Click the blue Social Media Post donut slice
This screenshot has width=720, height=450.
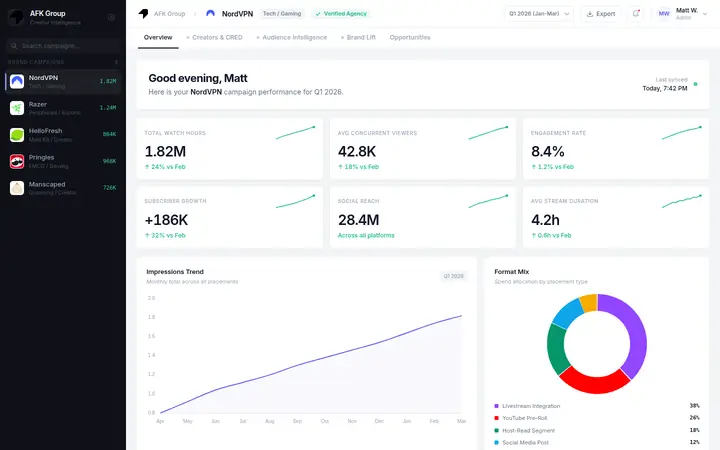click(567, 313)
